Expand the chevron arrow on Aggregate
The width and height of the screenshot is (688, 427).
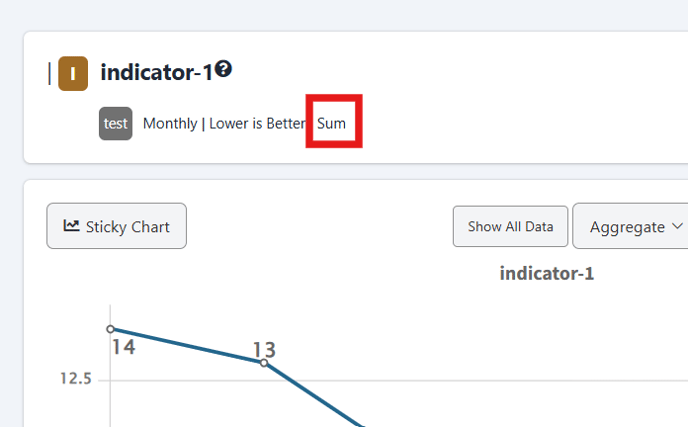coord(677,226)
